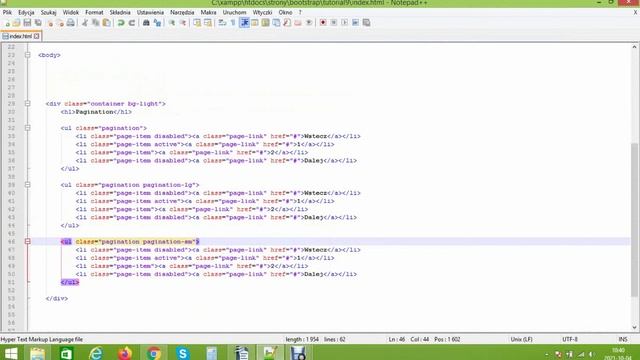640x360 pixels.
Task: Open the Widok menu
Action: [71, 13]
